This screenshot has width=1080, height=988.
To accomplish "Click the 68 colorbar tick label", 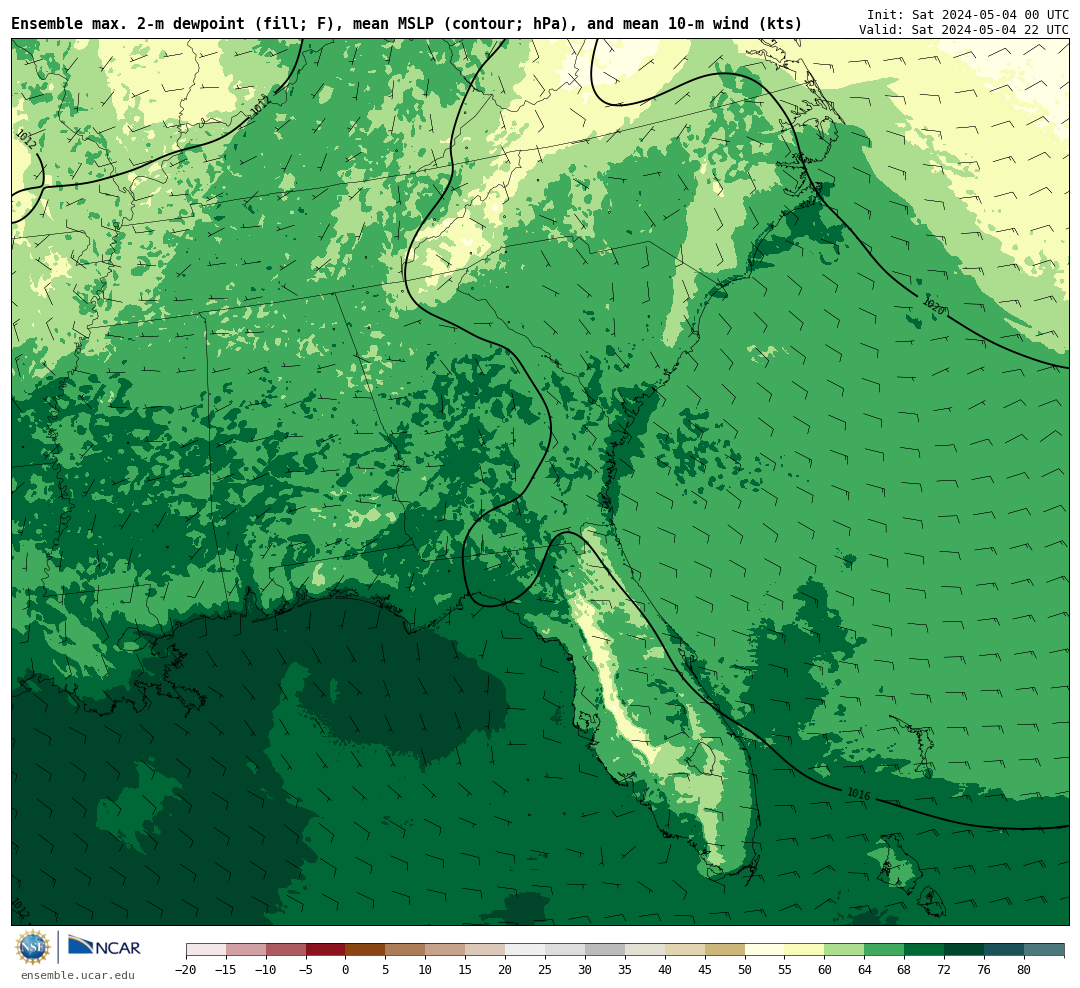I will (905, 969).
